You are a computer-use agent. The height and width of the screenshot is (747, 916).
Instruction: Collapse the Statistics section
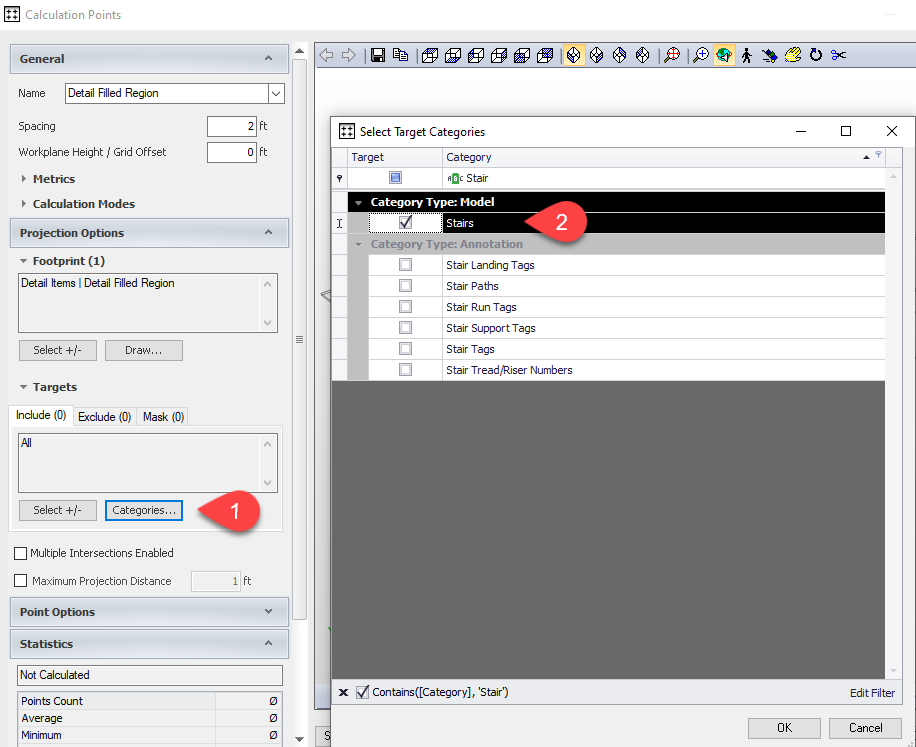tap(268, 644)
